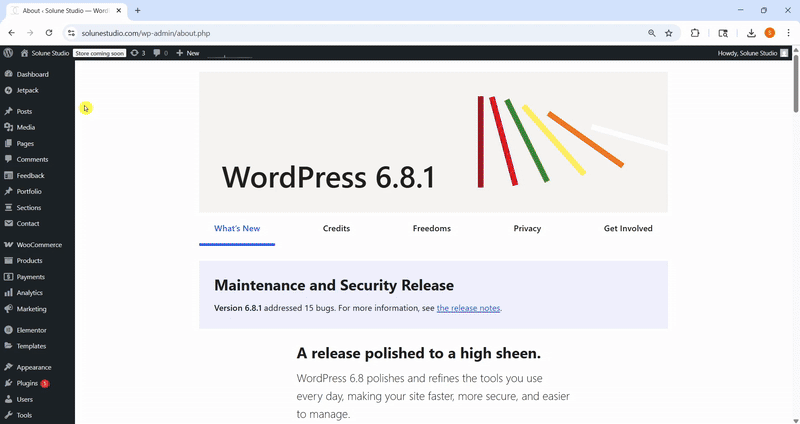The image size is (800, 424).
Task: Open the browser extensions puzzle icon
Action: (x=695, y=33)
